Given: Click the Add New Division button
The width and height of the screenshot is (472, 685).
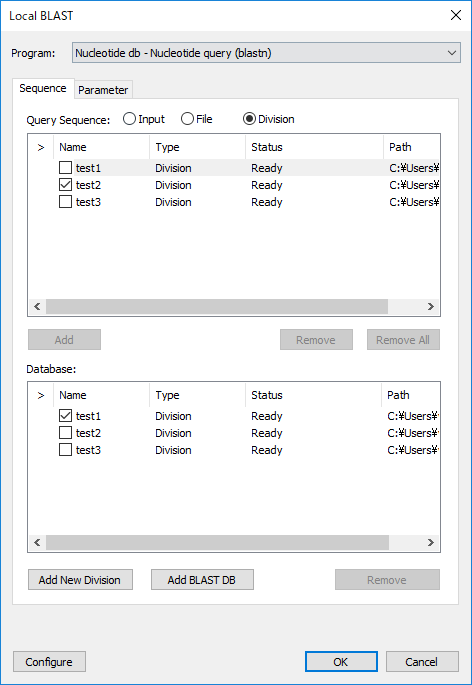Looking at the screenshot, I should coord(80,580).
